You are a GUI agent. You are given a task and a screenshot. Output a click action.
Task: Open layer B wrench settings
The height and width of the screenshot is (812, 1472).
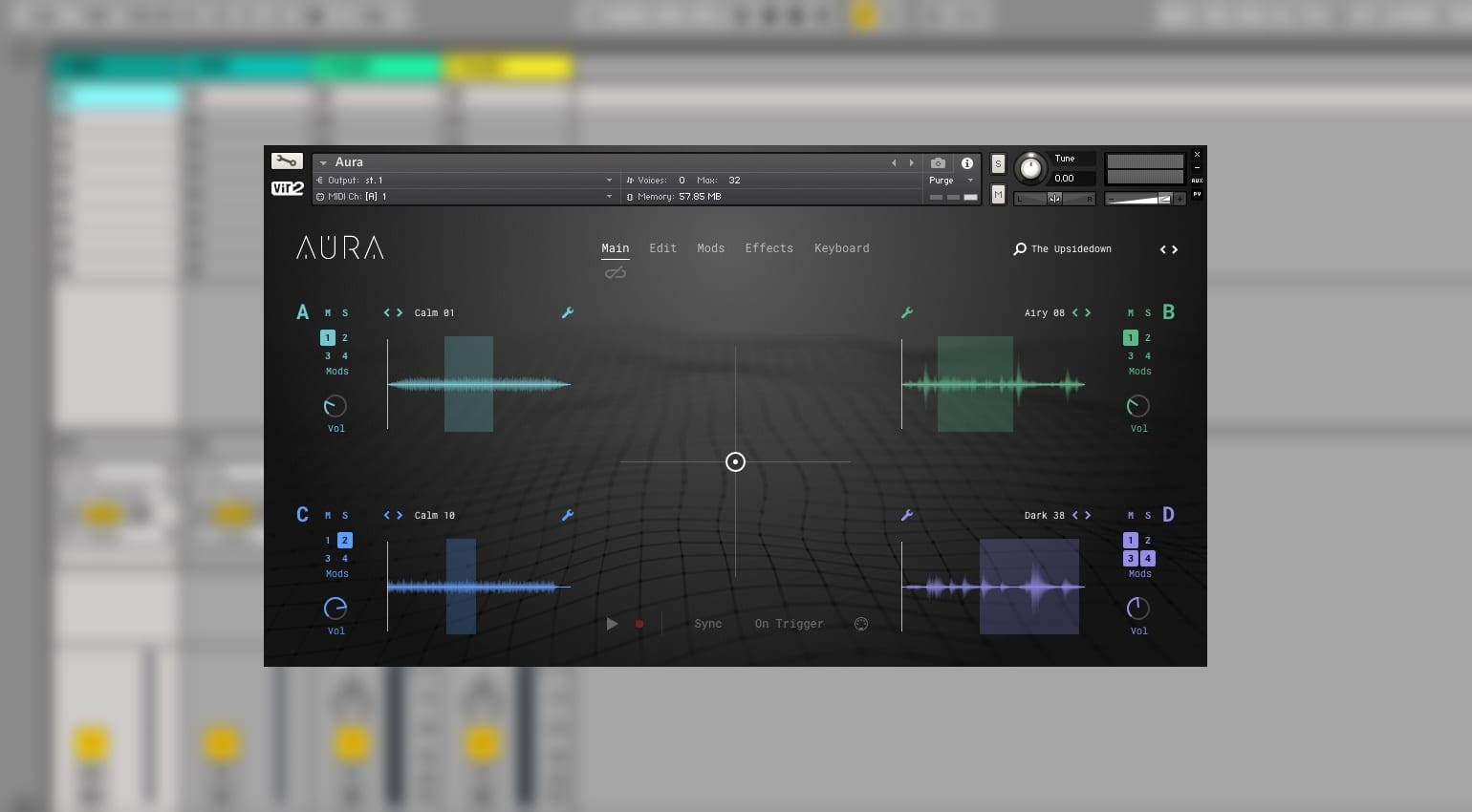click(907, 312)
